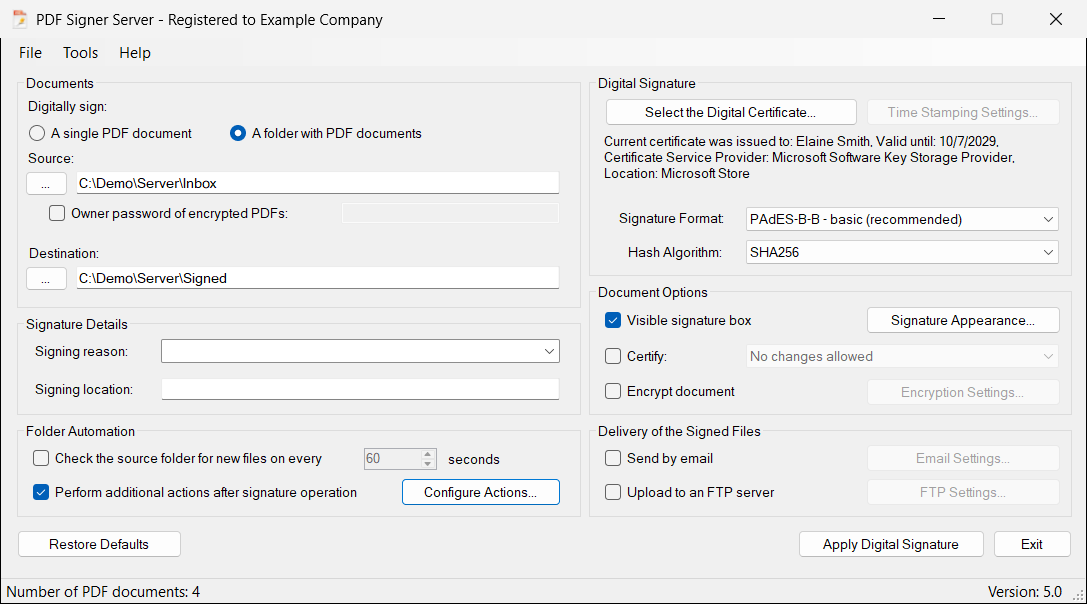1087x604 pixels.
Task: Browse for the Source folder
Action: [x=46, y=184]
